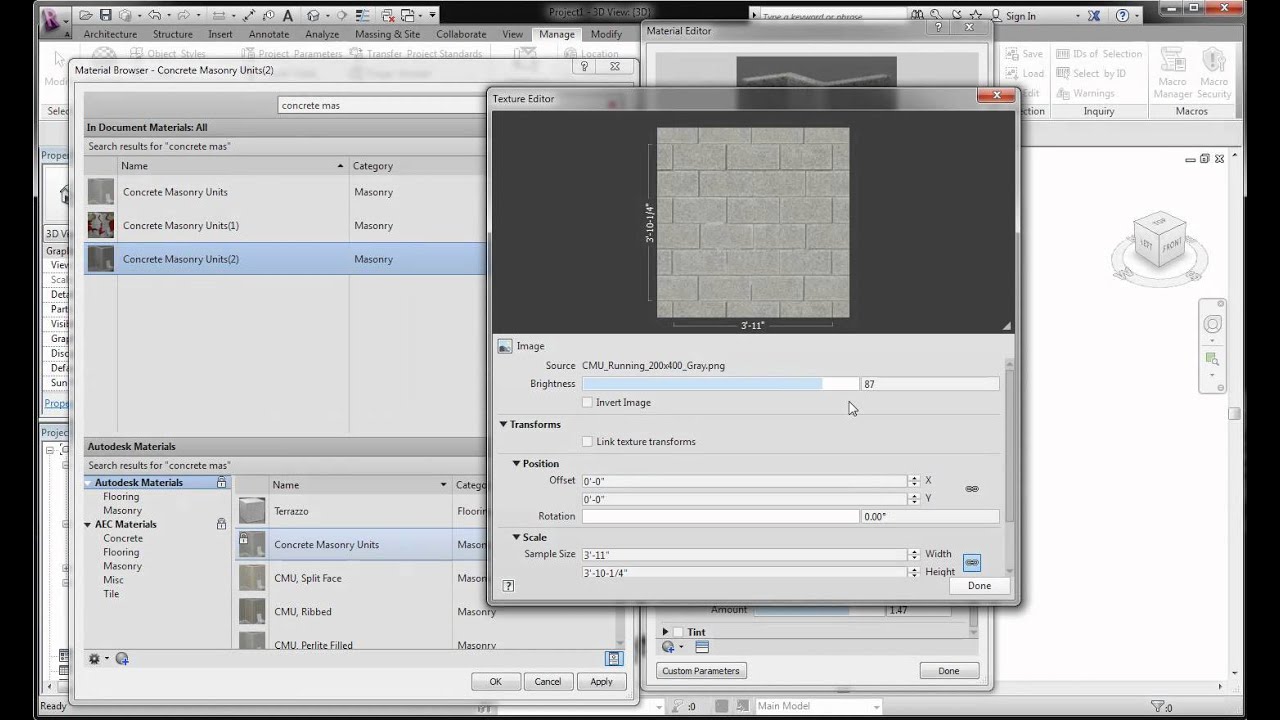Collapse the AEC Materials library tree
The image size is (1280, 720).
88,524
